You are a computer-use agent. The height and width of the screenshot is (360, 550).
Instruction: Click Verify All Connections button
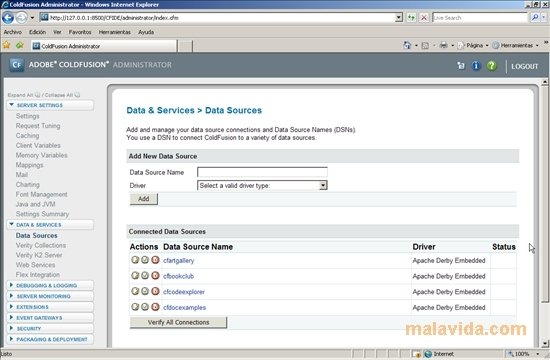179,322
